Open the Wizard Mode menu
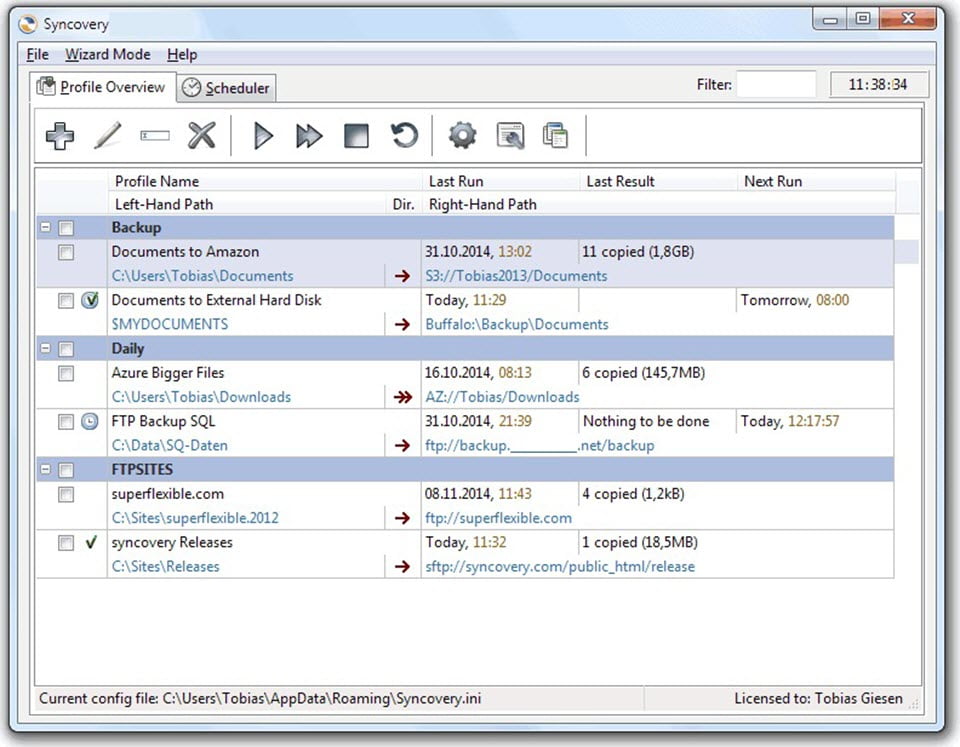This screenshot has height=747, width=960. click(x=108, y=54)
